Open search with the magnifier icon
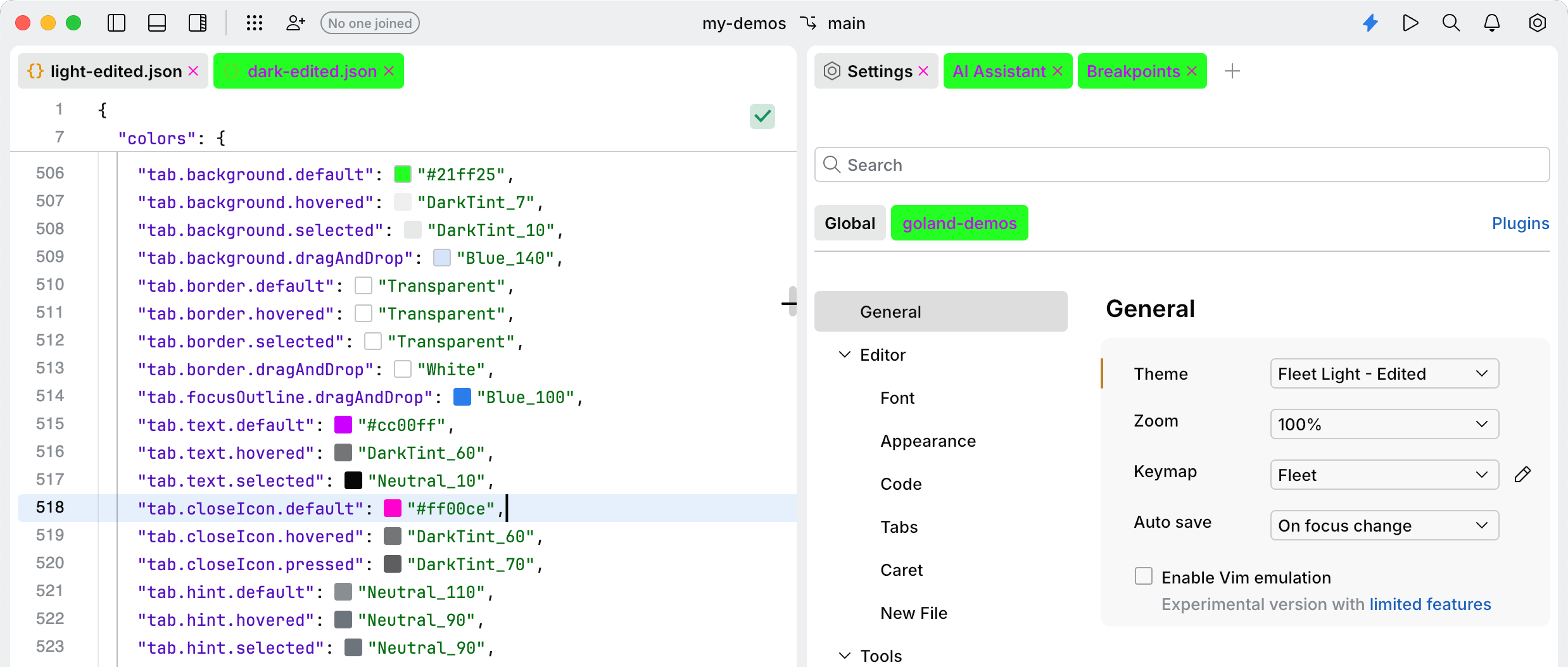1568x667 pixels. click(x=1451, y=23)
